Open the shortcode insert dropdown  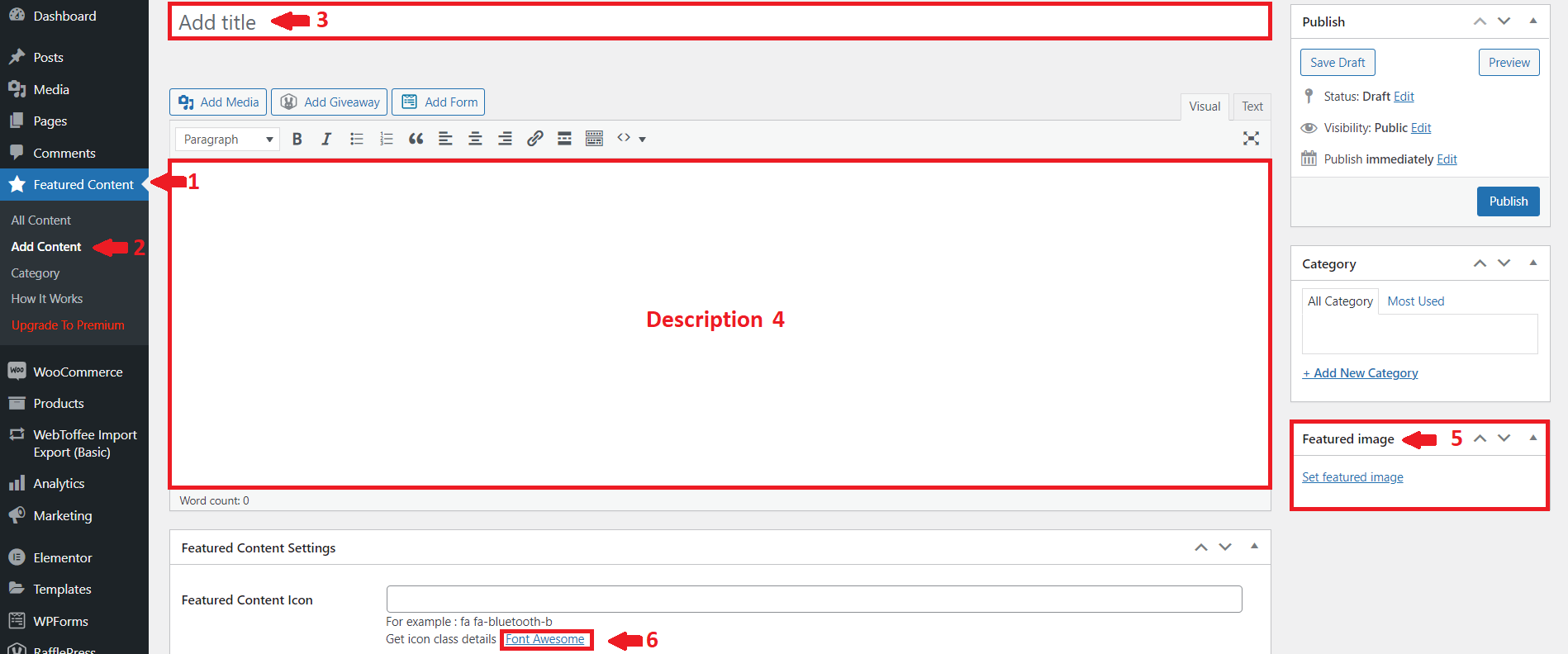631,139
